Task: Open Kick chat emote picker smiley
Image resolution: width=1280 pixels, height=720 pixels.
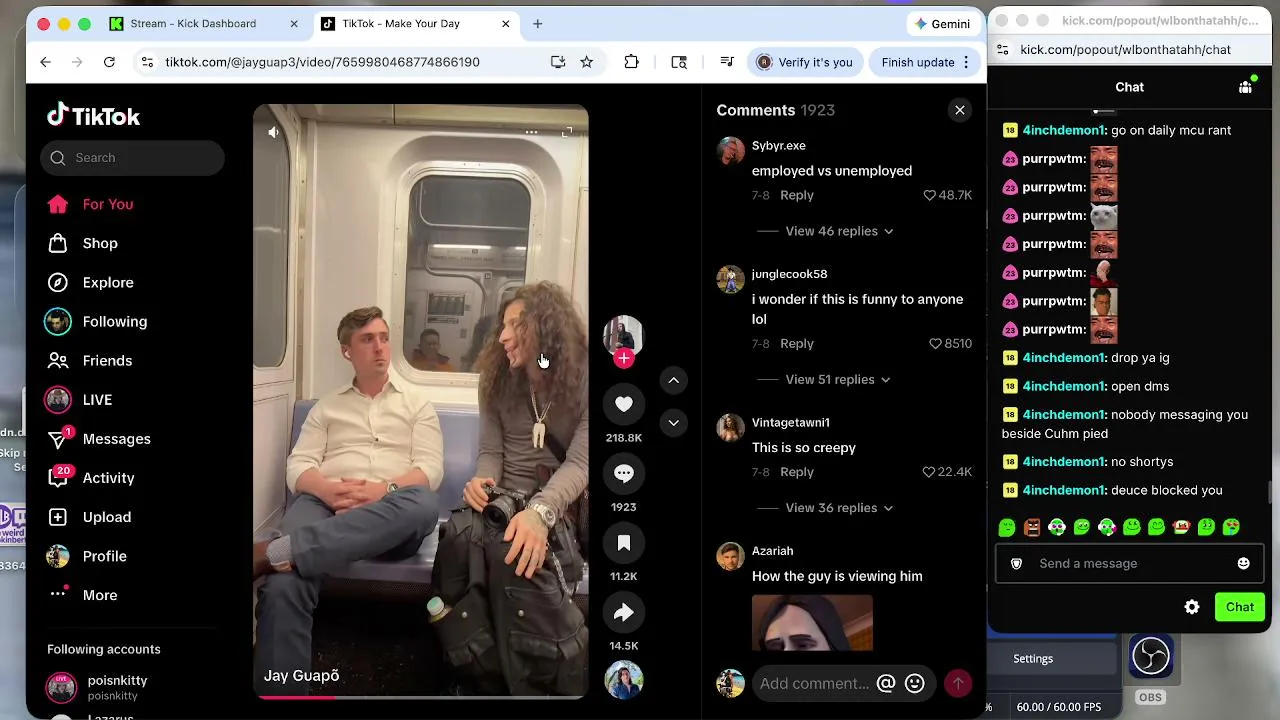Action: pyautogui.click(x=1243, y=564)
